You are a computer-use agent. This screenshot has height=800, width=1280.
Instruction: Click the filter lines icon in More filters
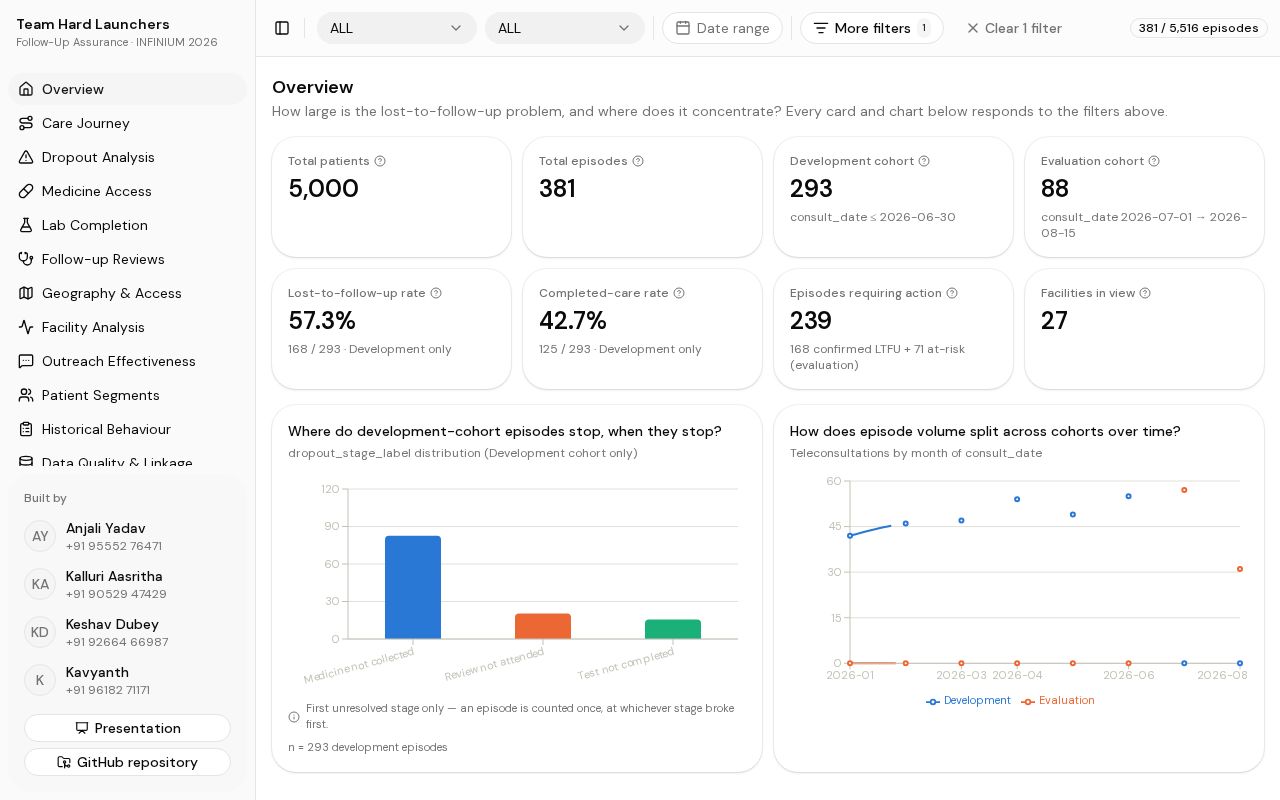click(x=821, y=28)
